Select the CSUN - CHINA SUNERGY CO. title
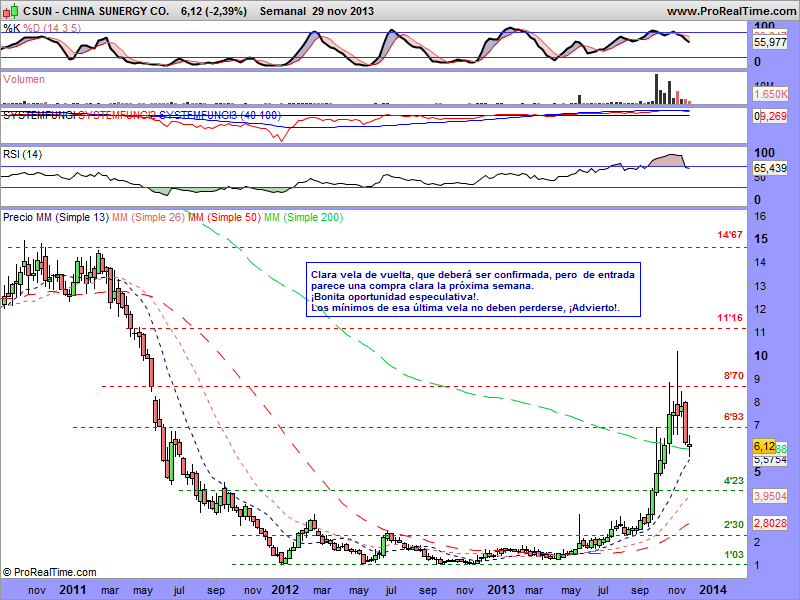 coord(96,11)
